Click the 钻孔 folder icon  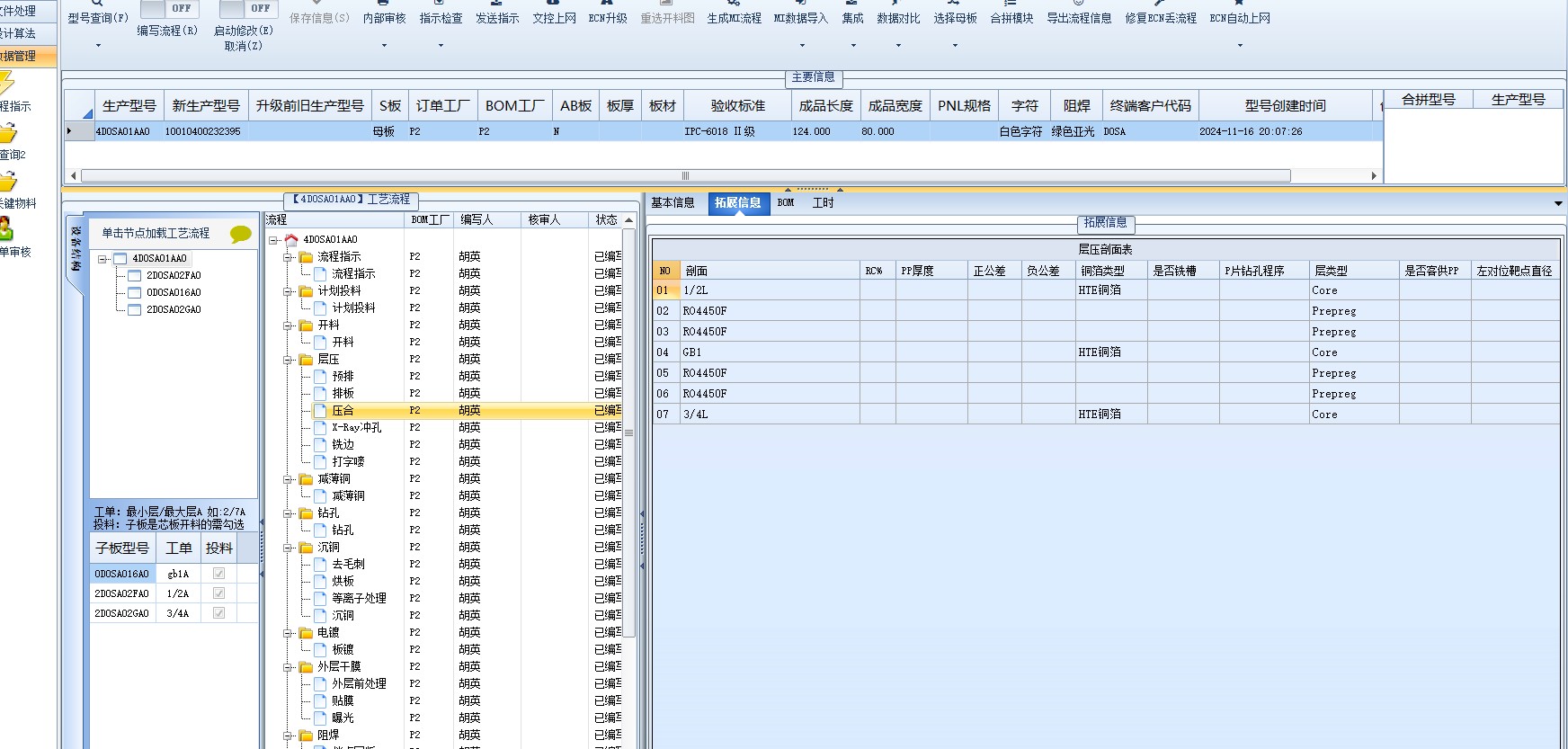(x=306, y=513)
